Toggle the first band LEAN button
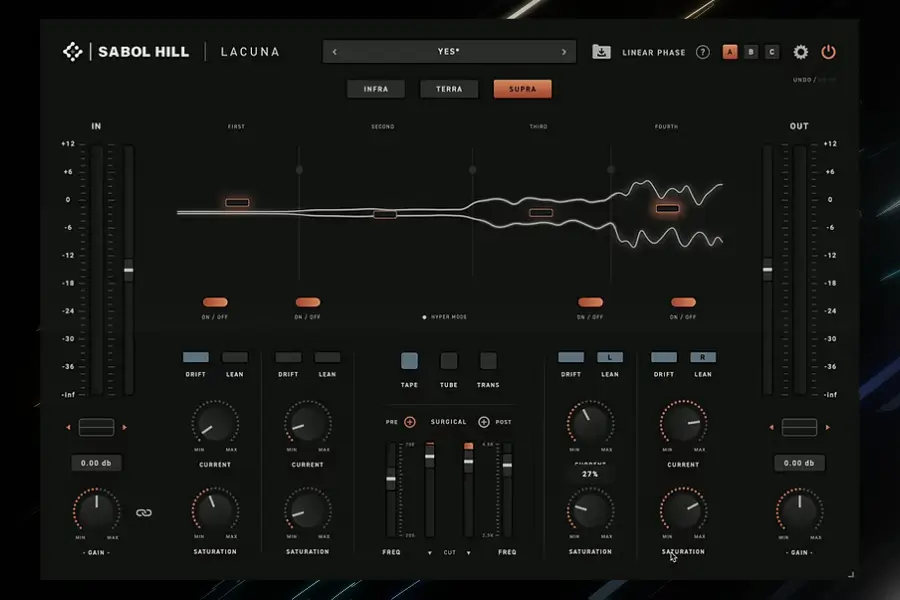The image size is (900, 600). (235, 357)
